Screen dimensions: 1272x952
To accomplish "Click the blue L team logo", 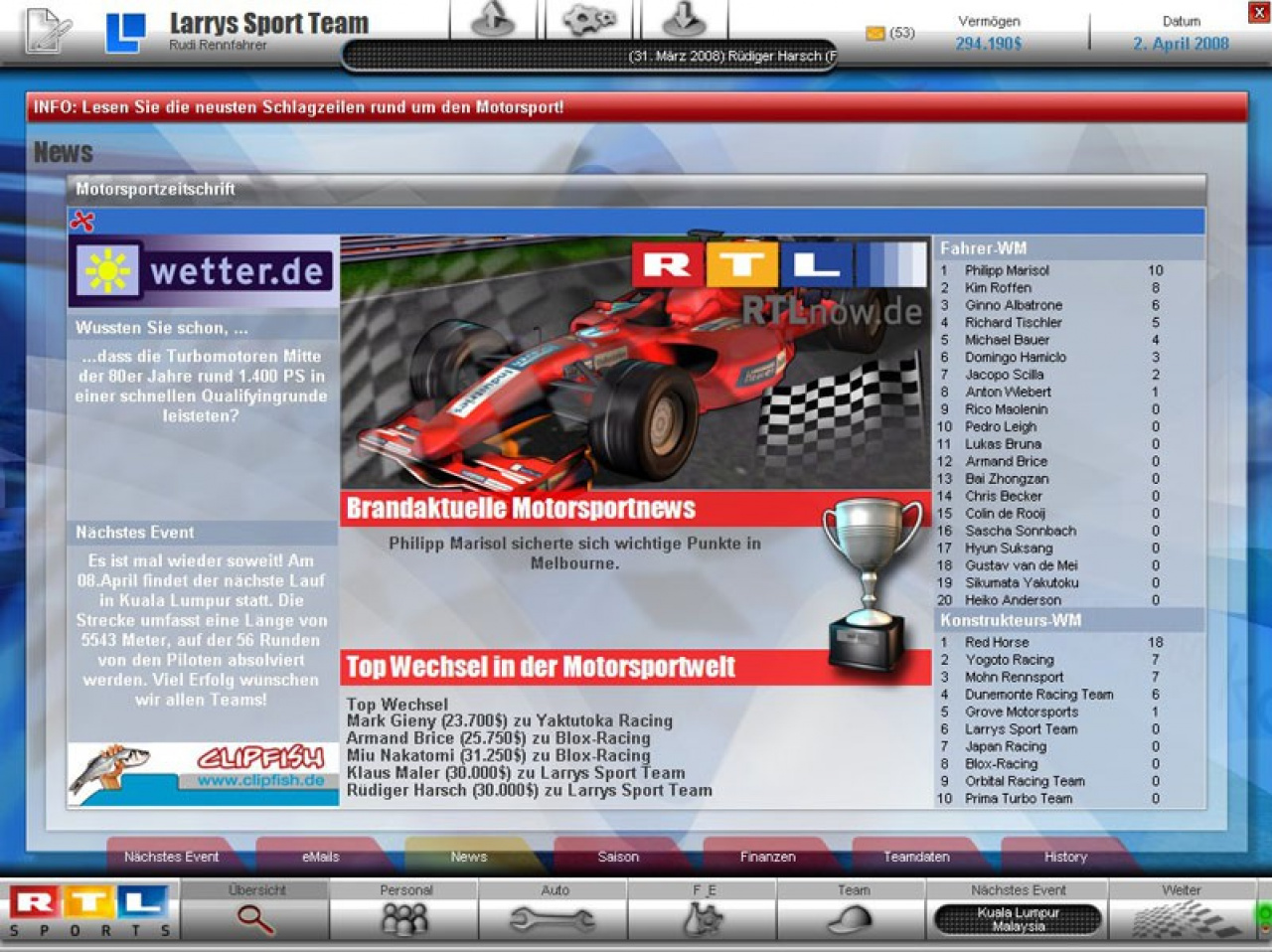I will coord(126,33).
